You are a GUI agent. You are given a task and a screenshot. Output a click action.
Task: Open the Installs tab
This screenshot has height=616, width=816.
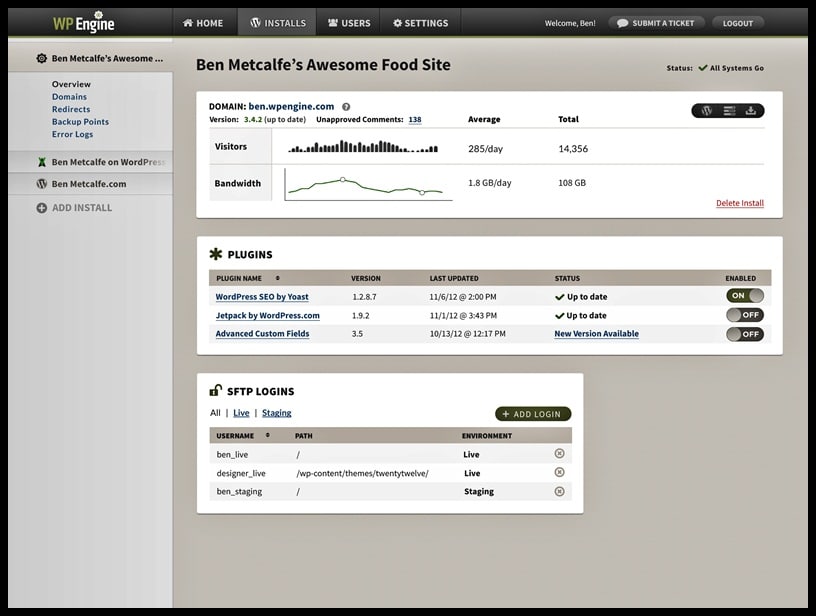[x=278, y=23]
